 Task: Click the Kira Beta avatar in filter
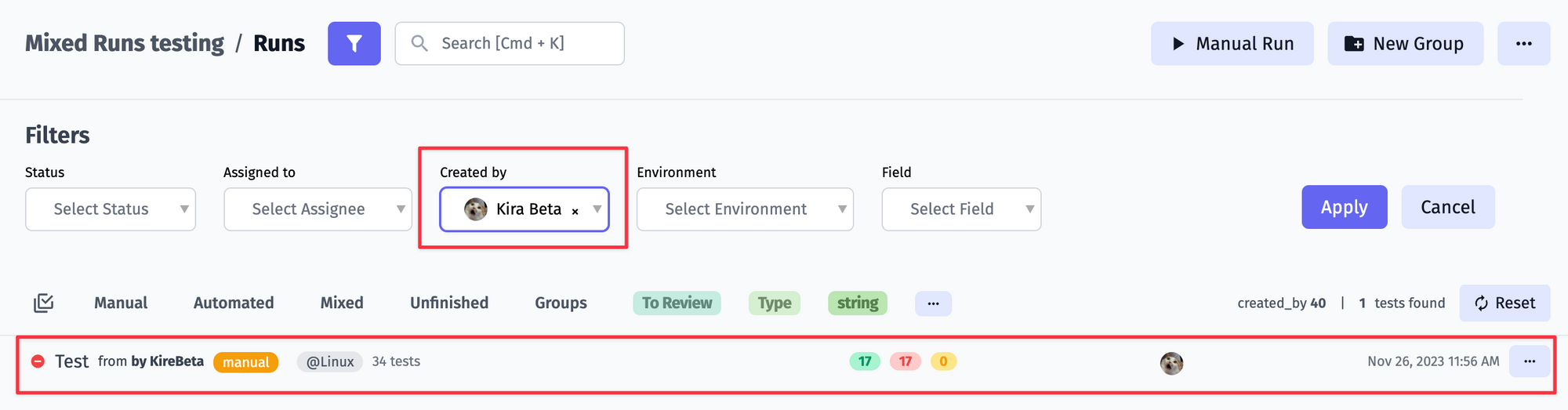(476, 209)
